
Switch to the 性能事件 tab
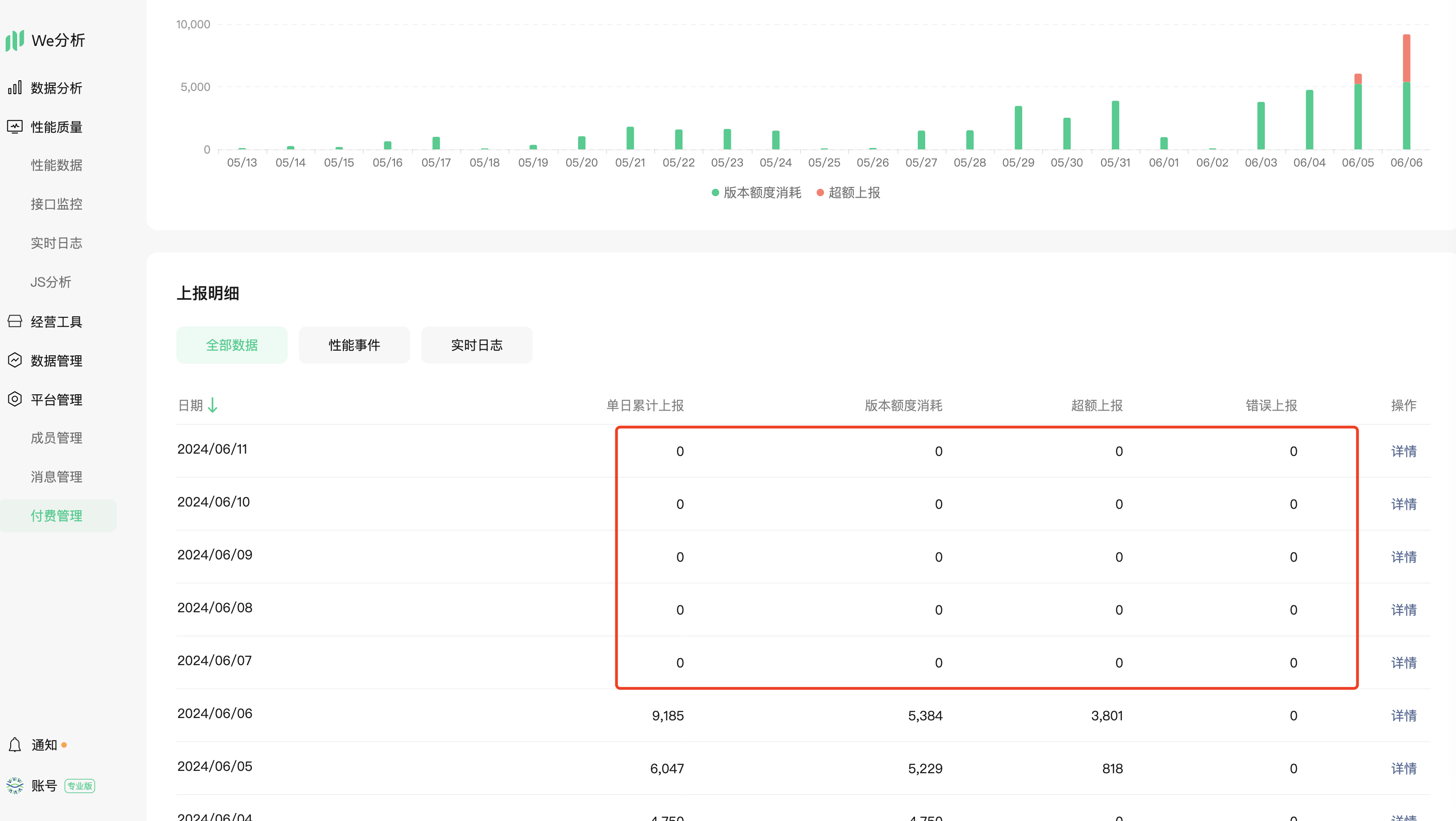[354, 345]
